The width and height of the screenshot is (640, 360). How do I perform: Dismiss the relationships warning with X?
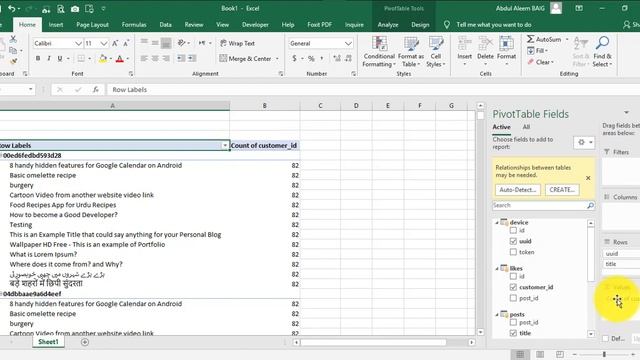click(588, 178)
